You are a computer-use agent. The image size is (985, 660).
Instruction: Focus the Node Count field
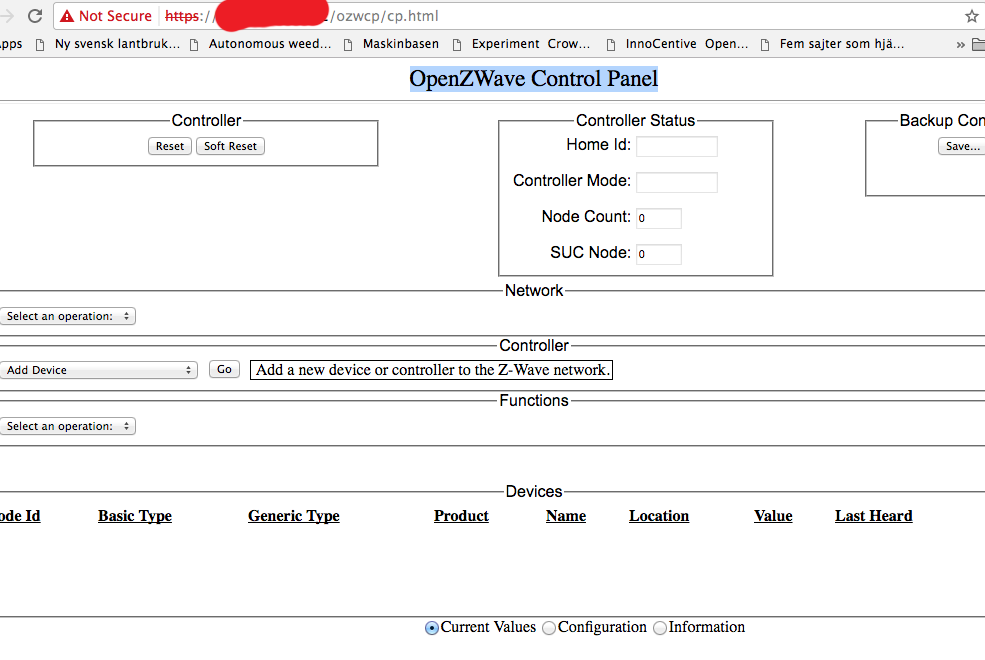658,218
